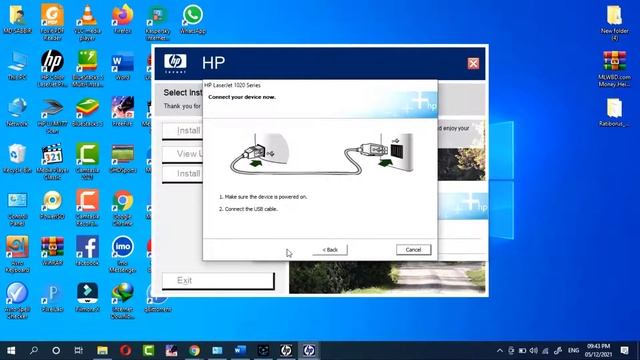Image resolution: width=640 pixels, height=360 pixels.
Task: Select the This PC desktop icon
Action: click(17, 65)
